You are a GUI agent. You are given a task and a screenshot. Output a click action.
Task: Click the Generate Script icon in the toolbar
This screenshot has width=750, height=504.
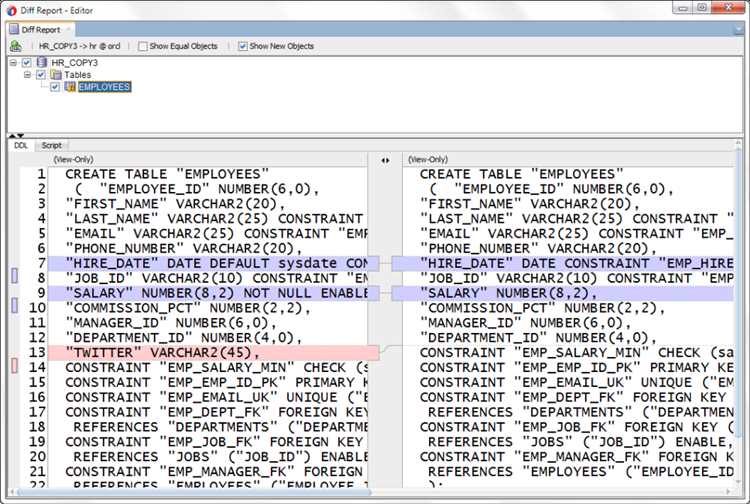pos(16,46)
